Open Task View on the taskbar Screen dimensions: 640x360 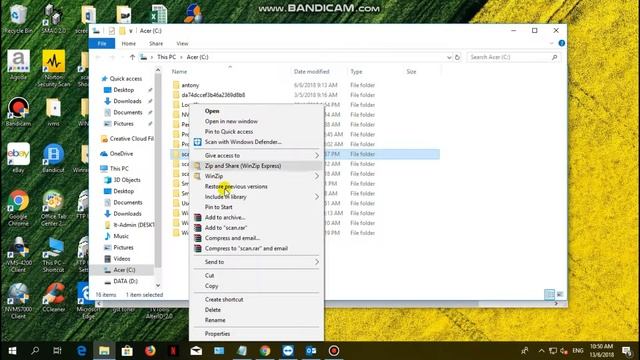(57, 351)
